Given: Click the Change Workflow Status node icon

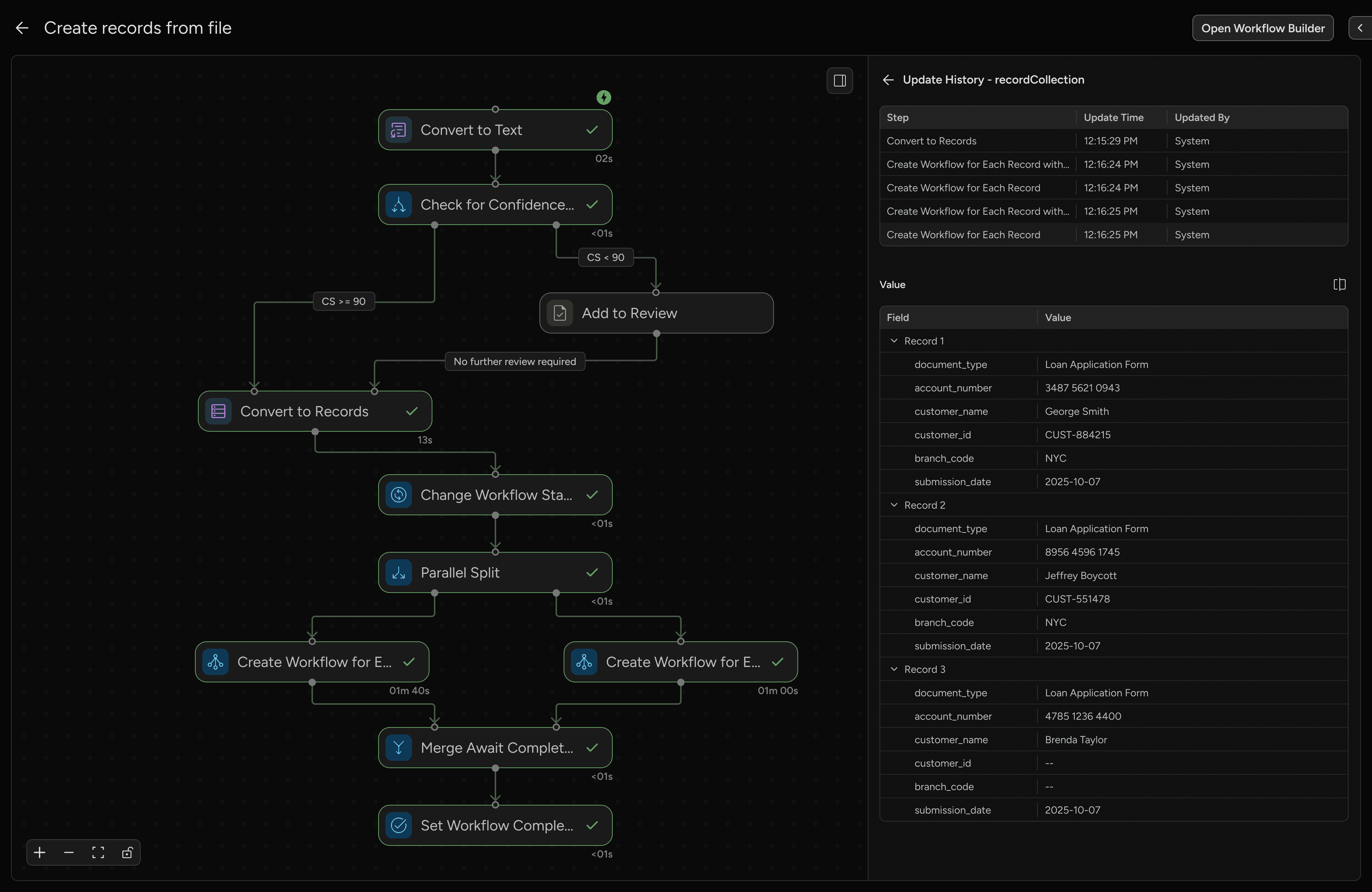Looking at the screenshot, I should coord(399,495).
